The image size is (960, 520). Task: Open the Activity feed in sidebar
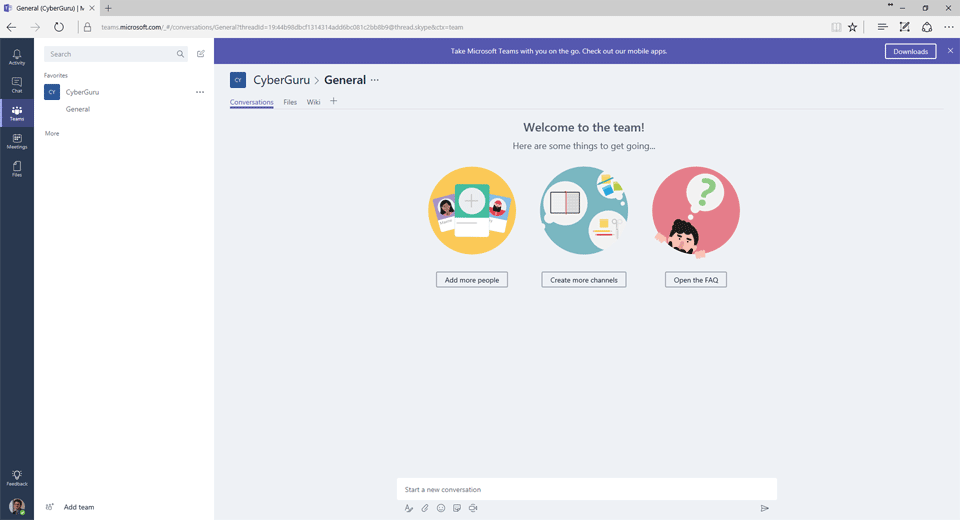coord(17,57)
